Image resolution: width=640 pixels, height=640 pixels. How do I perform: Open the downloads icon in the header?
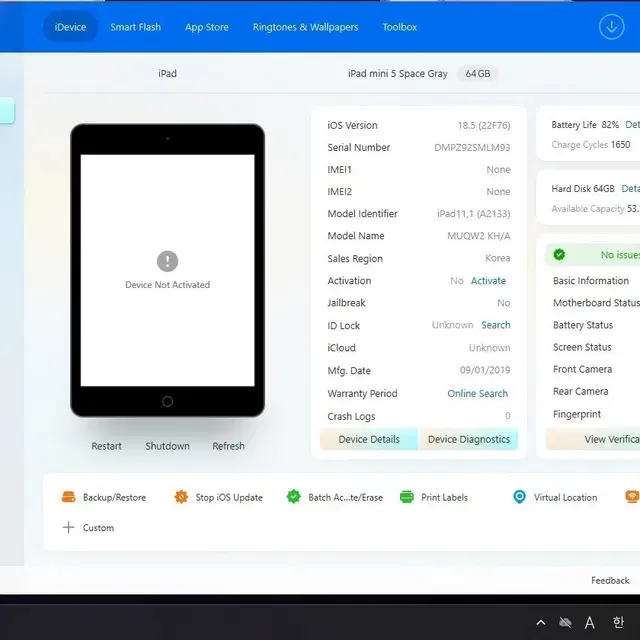pos(611,27)
